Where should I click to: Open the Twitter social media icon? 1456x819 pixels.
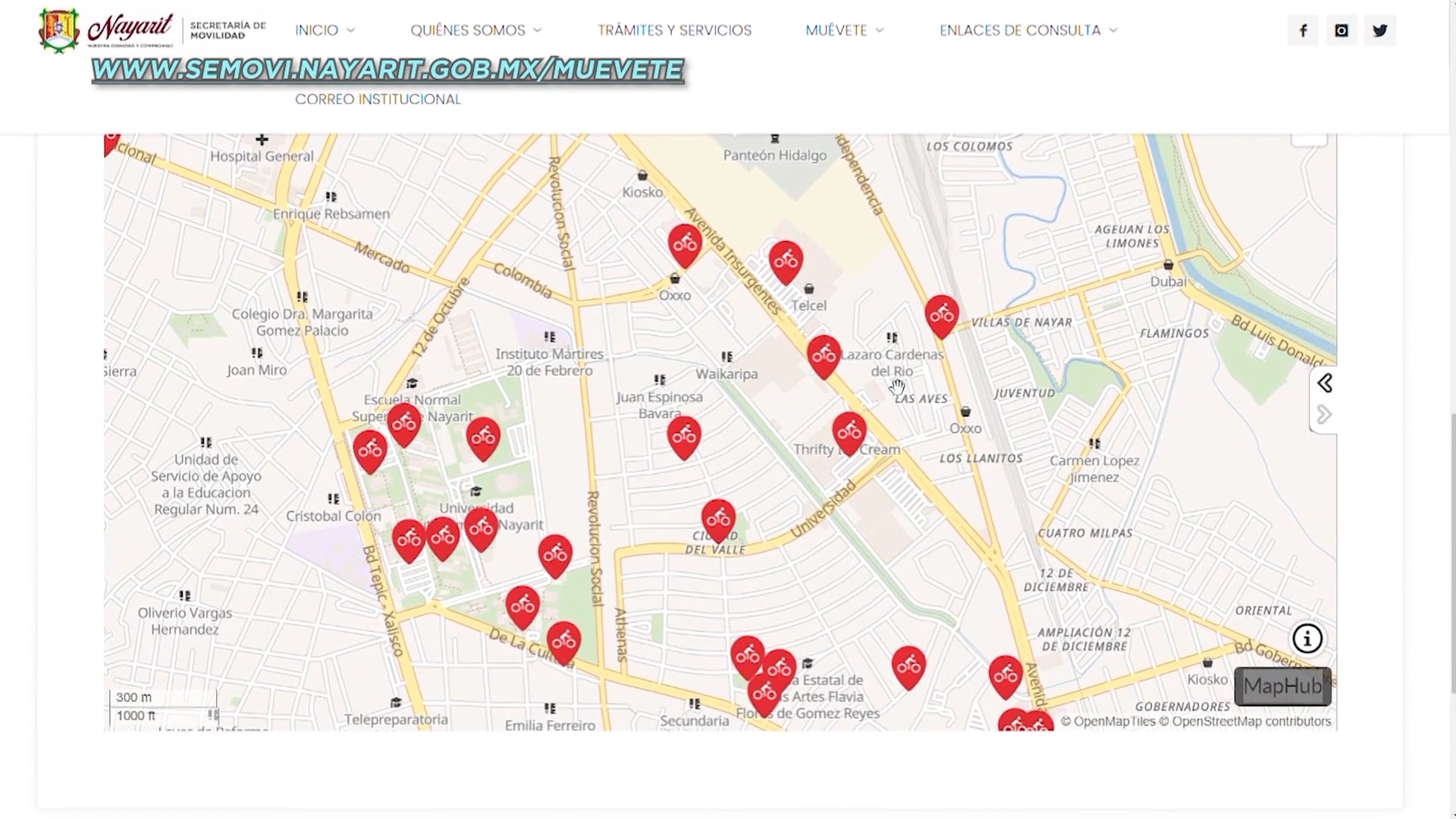(x=1380, y=30)
